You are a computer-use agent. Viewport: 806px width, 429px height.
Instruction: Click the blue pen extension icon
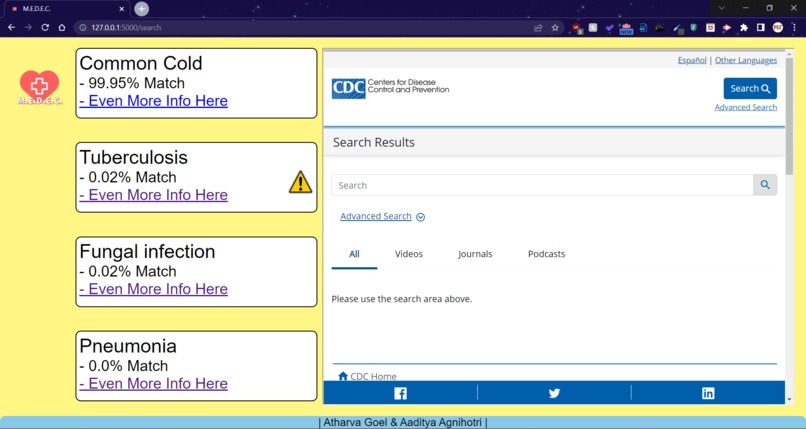click(x=677, y=29)
